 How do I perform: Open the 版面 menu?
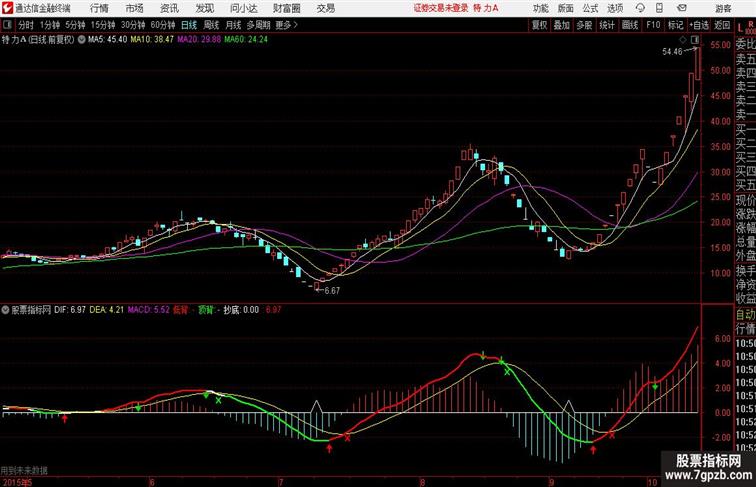(x=566, y=8)
